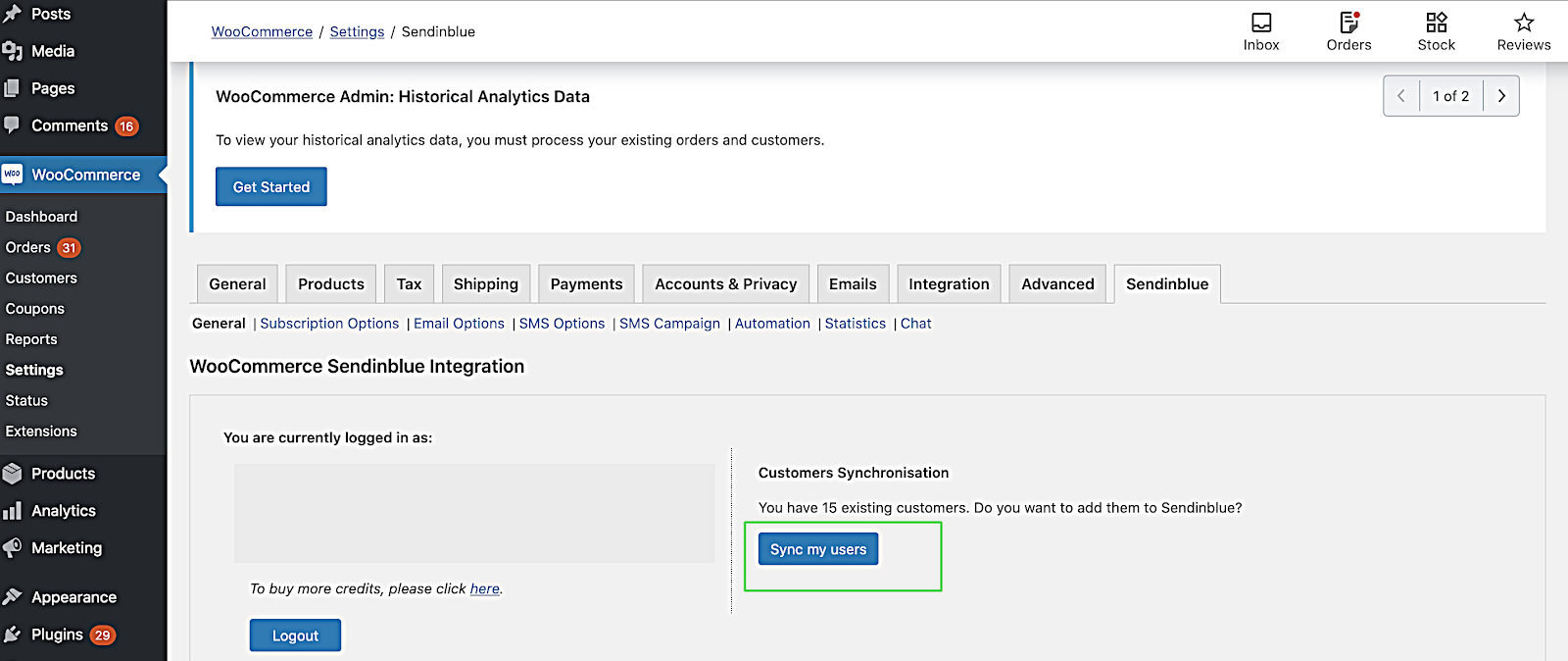Open Orders in WooCommerce submenu
Viewport: 1568px width, 661px height.
point(28,247)
